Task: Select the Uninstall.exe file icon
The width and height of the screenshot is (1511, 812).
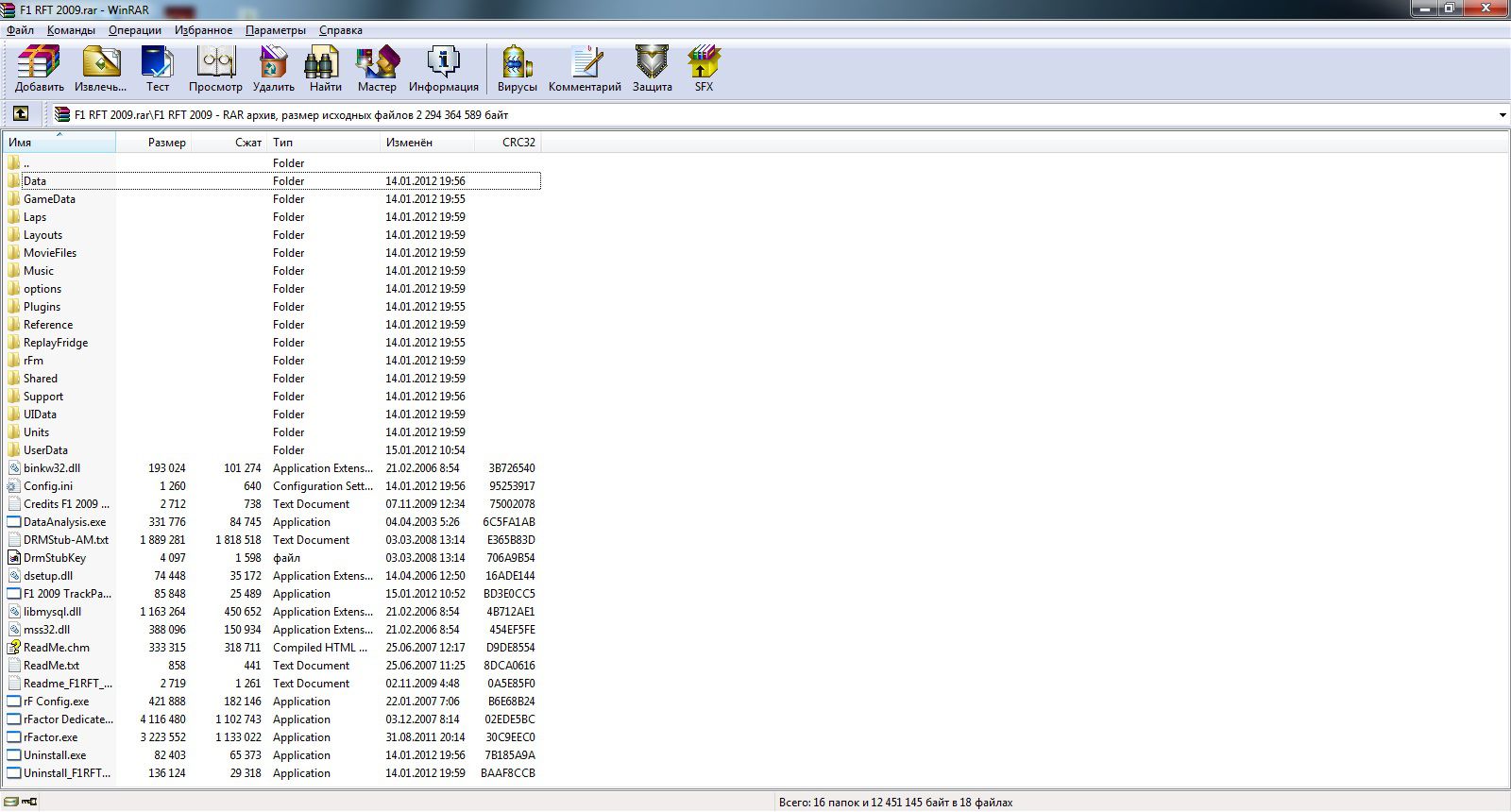Action: click(13, 754)
